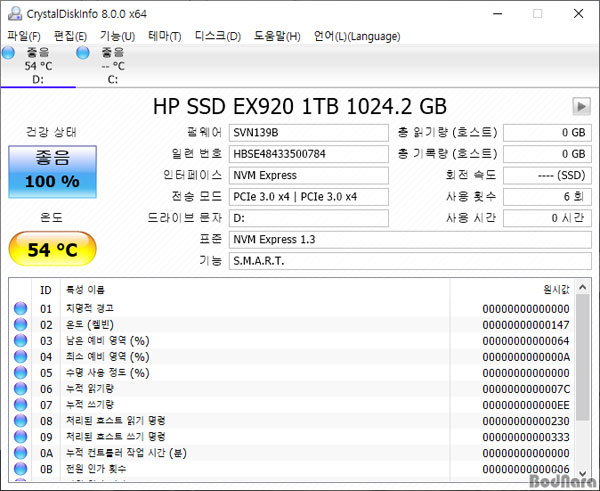
Task: Select row 누적 읽기량
Action: (292, 389)
